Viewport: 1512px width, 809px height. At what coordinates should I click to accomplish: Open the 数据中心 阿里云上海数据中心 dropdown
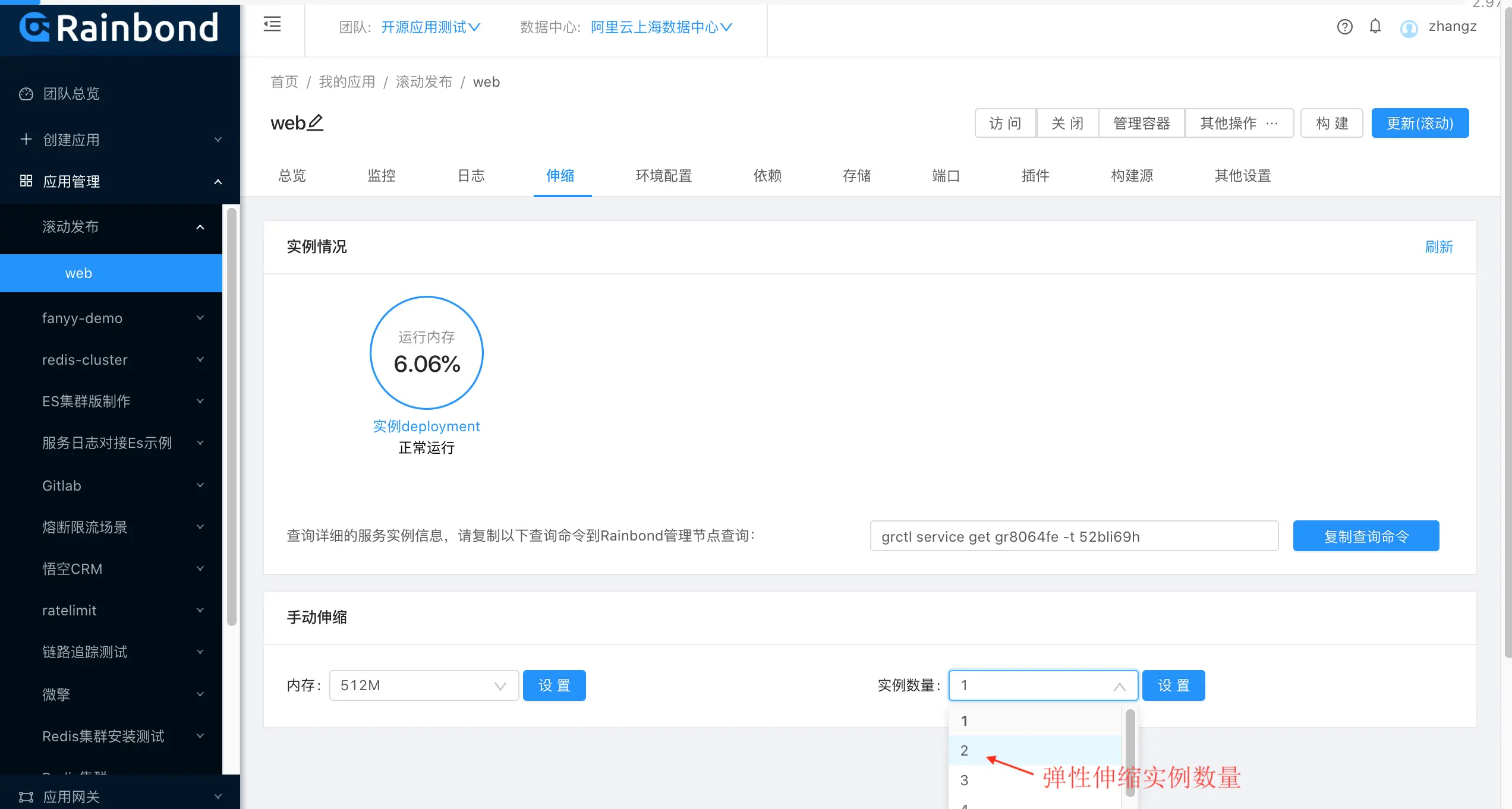click(661, 27)
